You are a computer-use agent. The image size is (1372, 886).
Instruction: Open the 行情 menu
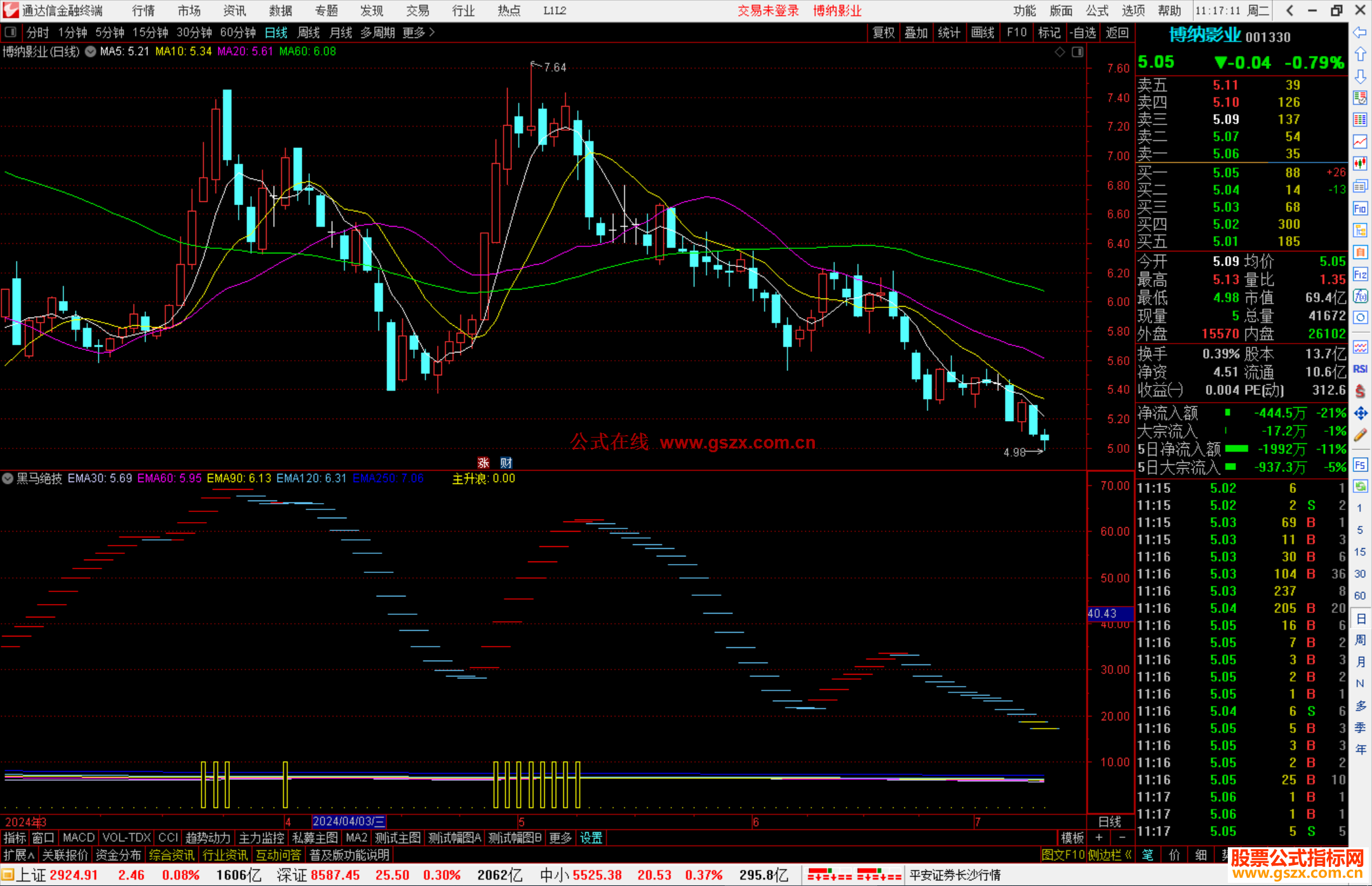pyautogui.click(x=143, y=11)
